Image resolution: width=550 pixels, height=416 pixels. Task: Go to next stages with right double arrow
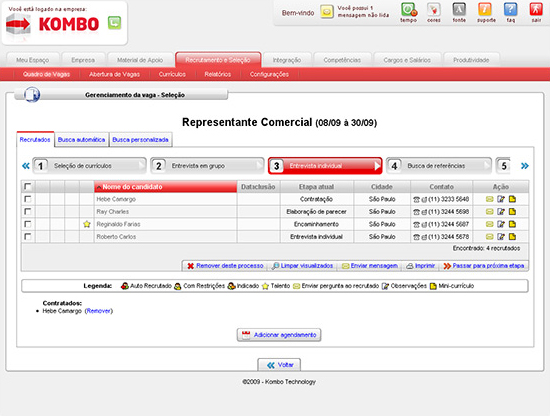pos(525,166)
